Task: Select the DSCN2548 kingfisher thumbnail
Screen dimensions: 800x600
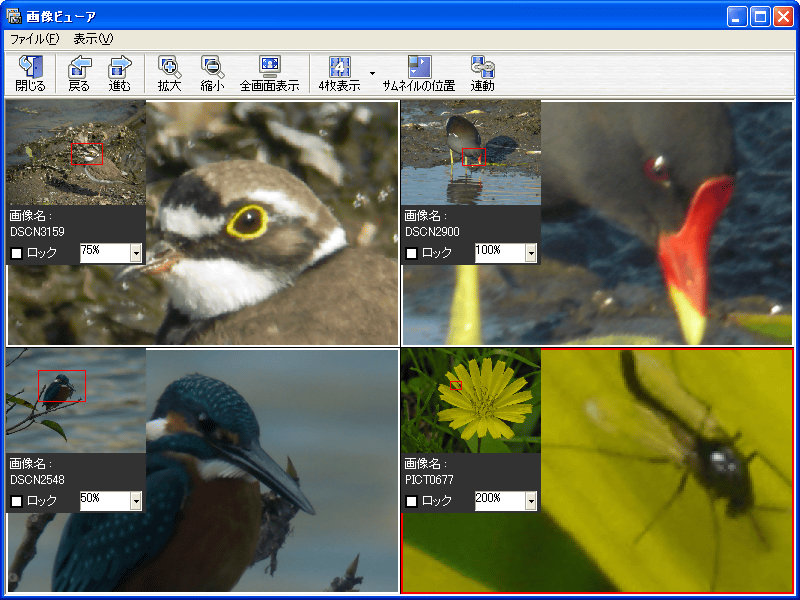Action: 76,401
